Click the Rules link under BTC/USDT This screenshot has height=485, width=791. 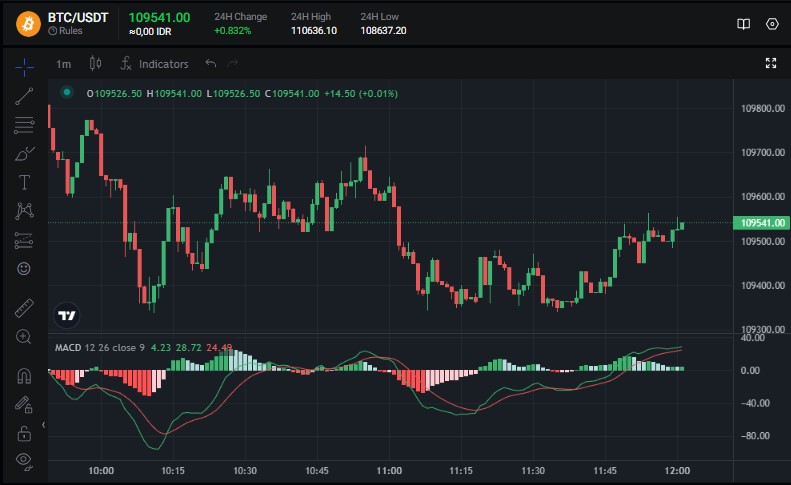[68, 31]
